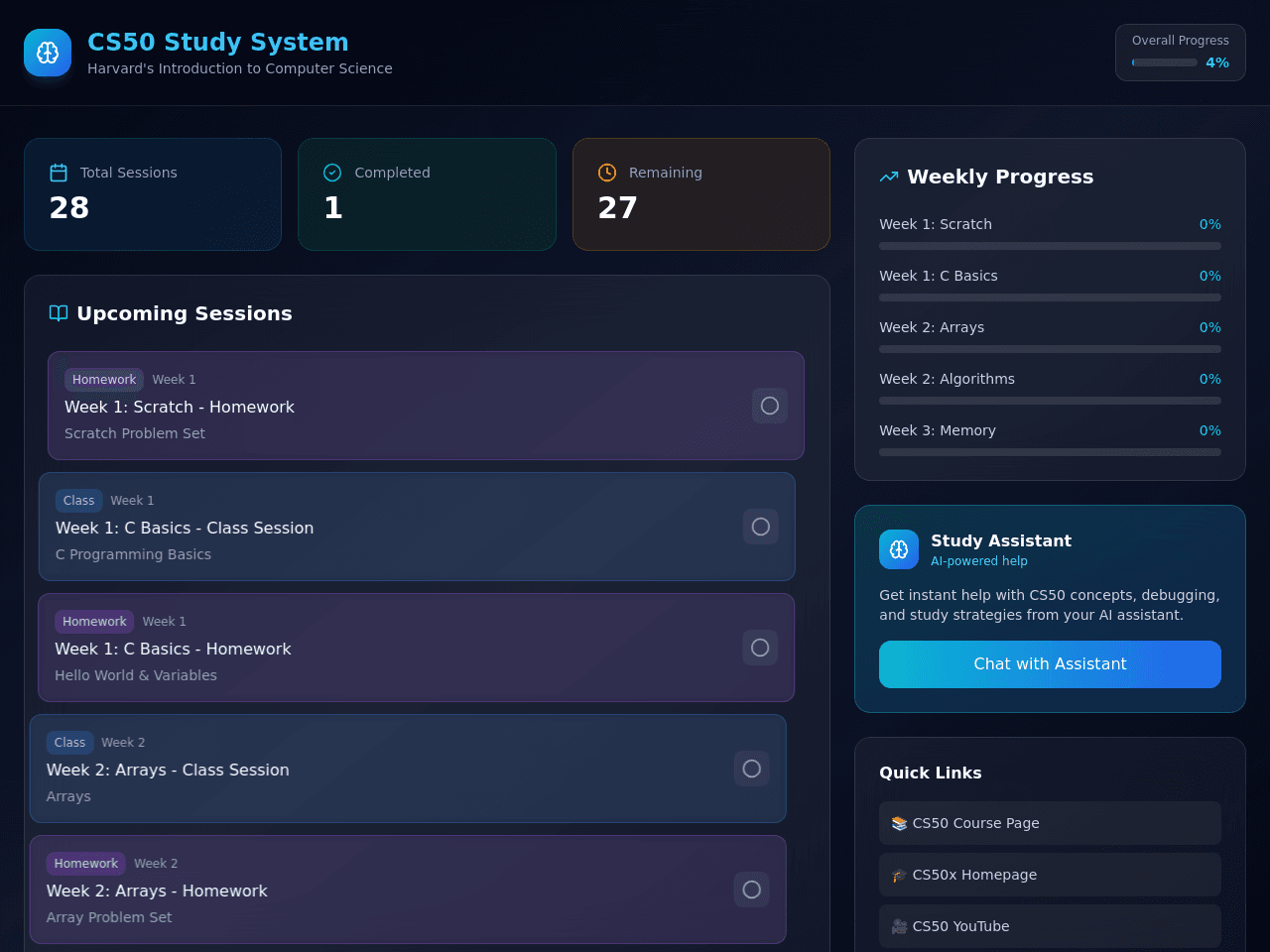Open the CS50 Course Page link
1270x952 pixels.
pyautogui.click(x=1050, y=823)
